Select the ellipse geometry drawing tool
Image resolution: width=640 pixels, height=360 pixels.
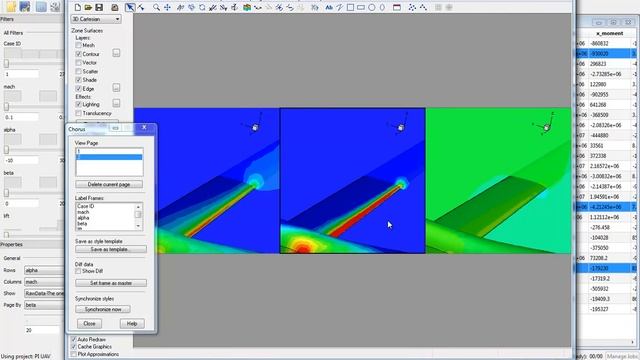(382, 7)
